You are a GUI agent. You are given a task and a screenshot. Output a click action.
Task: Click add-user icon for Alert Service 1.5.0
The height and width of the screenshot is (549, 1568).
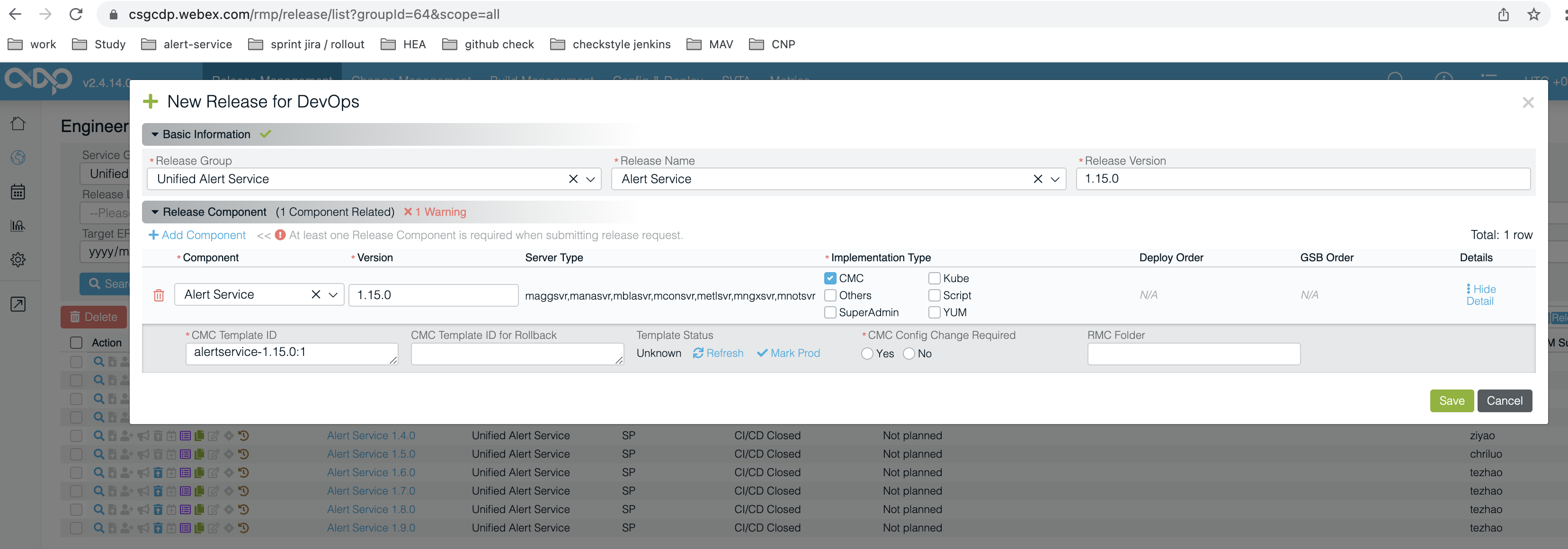[126, 454]
